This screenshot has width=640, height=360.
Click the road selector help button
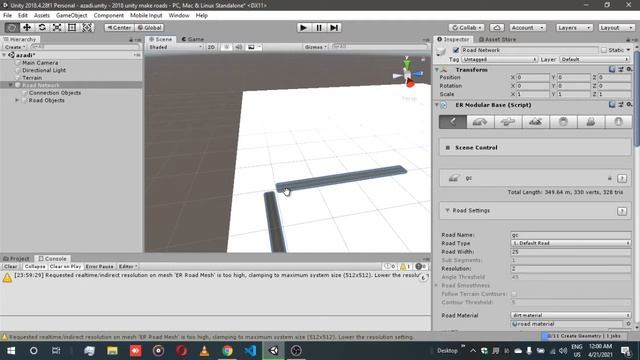click(622, 178)
